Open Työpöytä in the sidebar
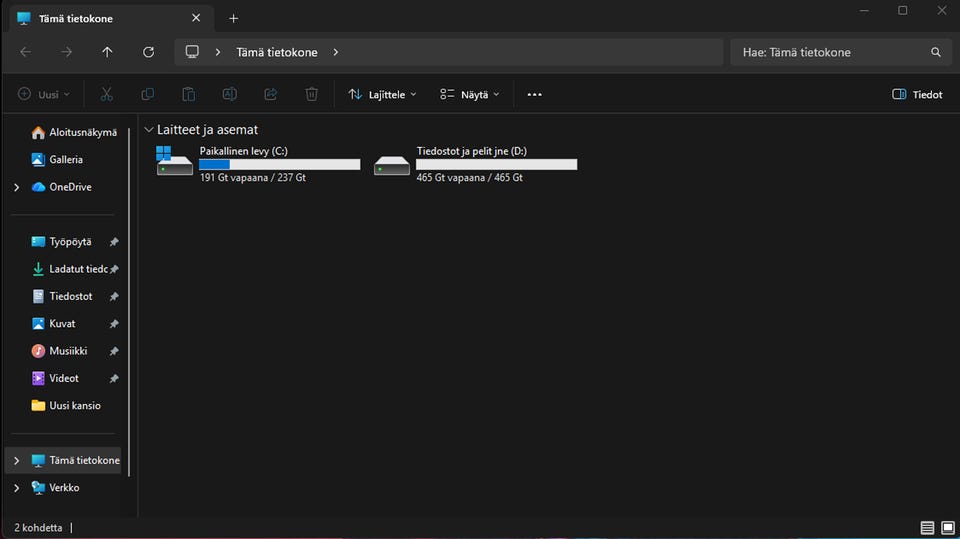 point(61,242)
